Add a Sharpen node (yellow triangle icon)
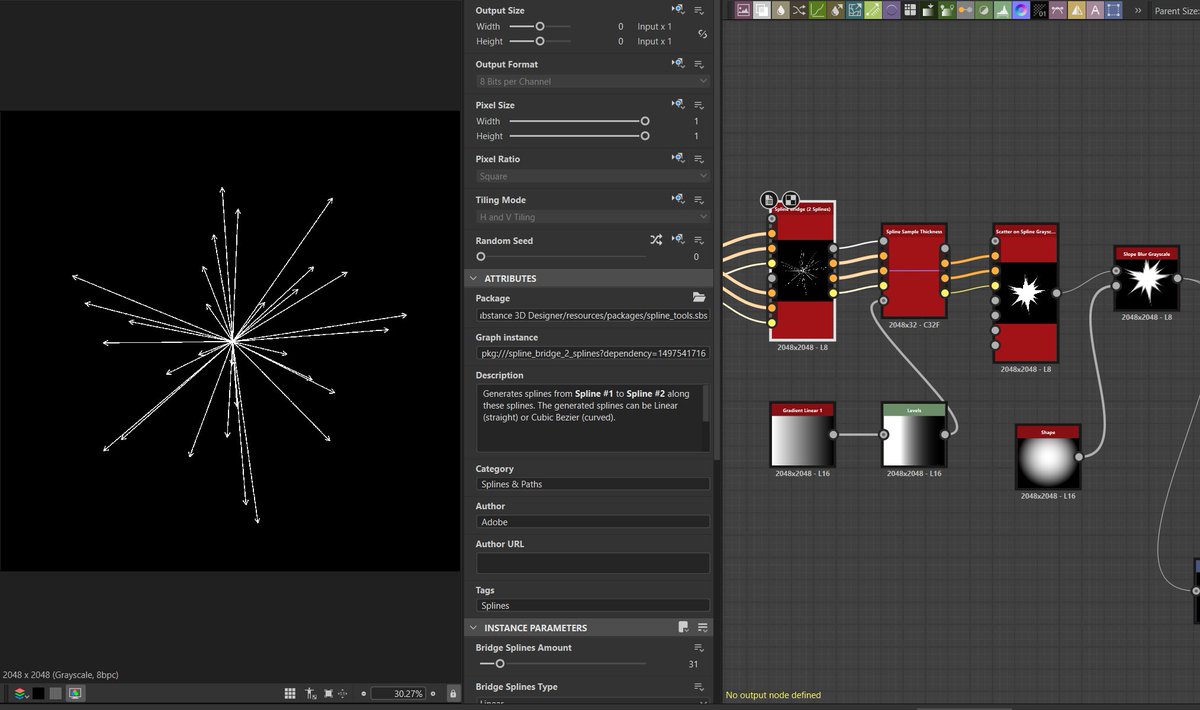The image size is (1200, 710). click(1077, 10)
